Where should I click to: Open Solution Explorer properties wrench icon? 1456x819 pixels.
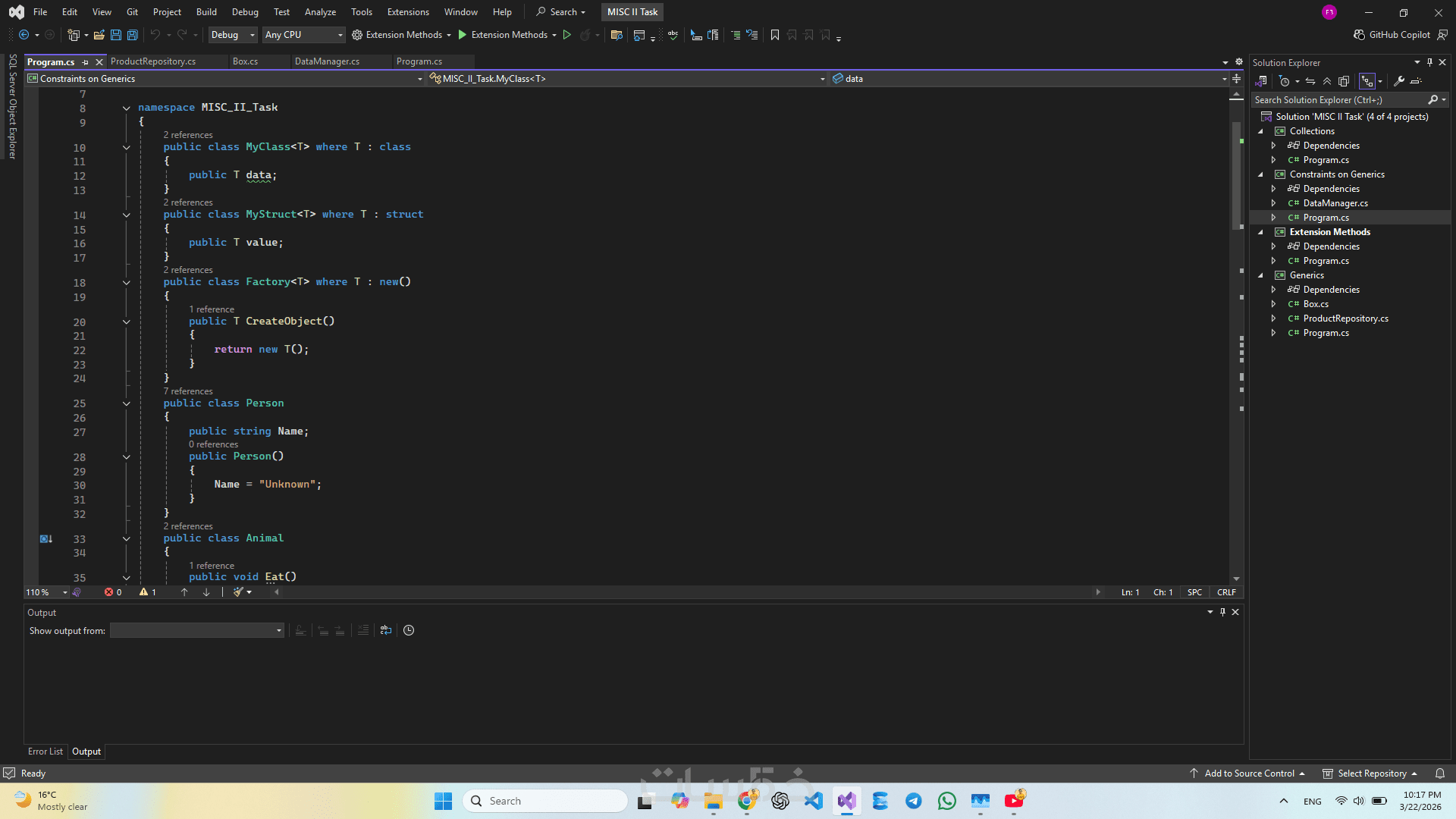pos(1399,81)
